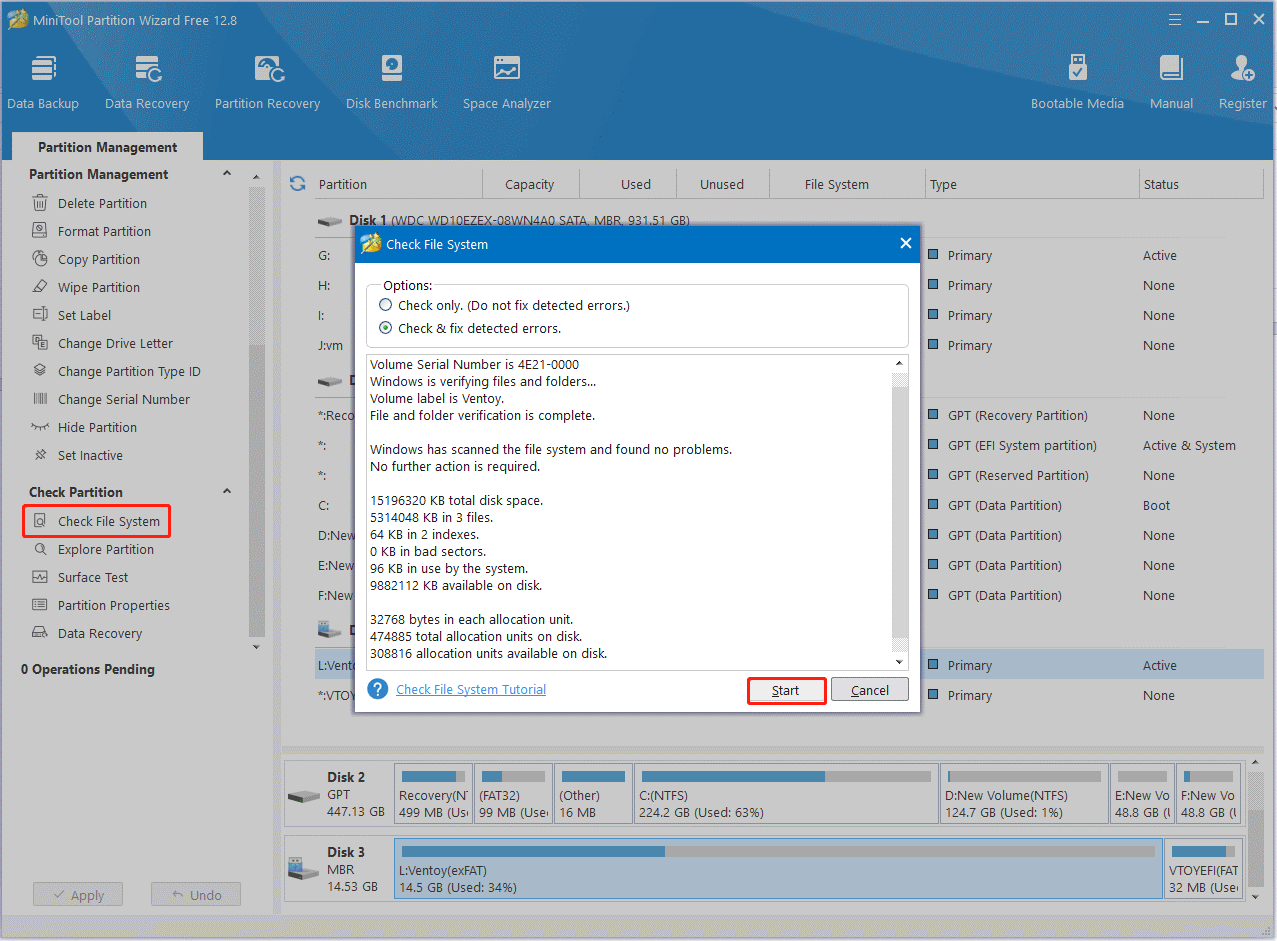Select the 'Check only' radio option
The height and width of the screenshot is (941, 1277).
click(386, 305)
